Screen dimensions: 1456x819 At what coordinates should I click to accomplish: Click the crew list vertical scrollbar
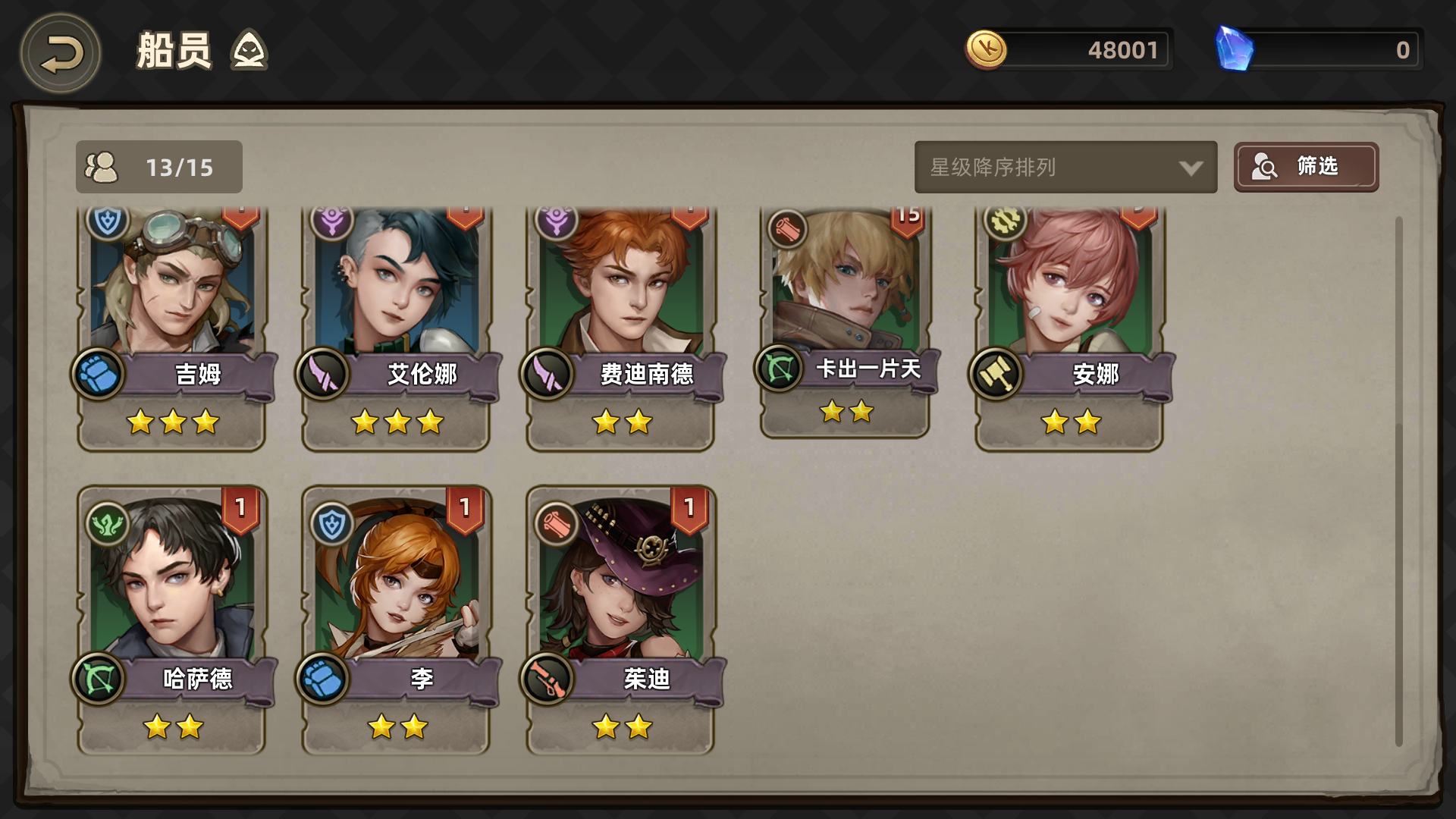point(1399,482)
